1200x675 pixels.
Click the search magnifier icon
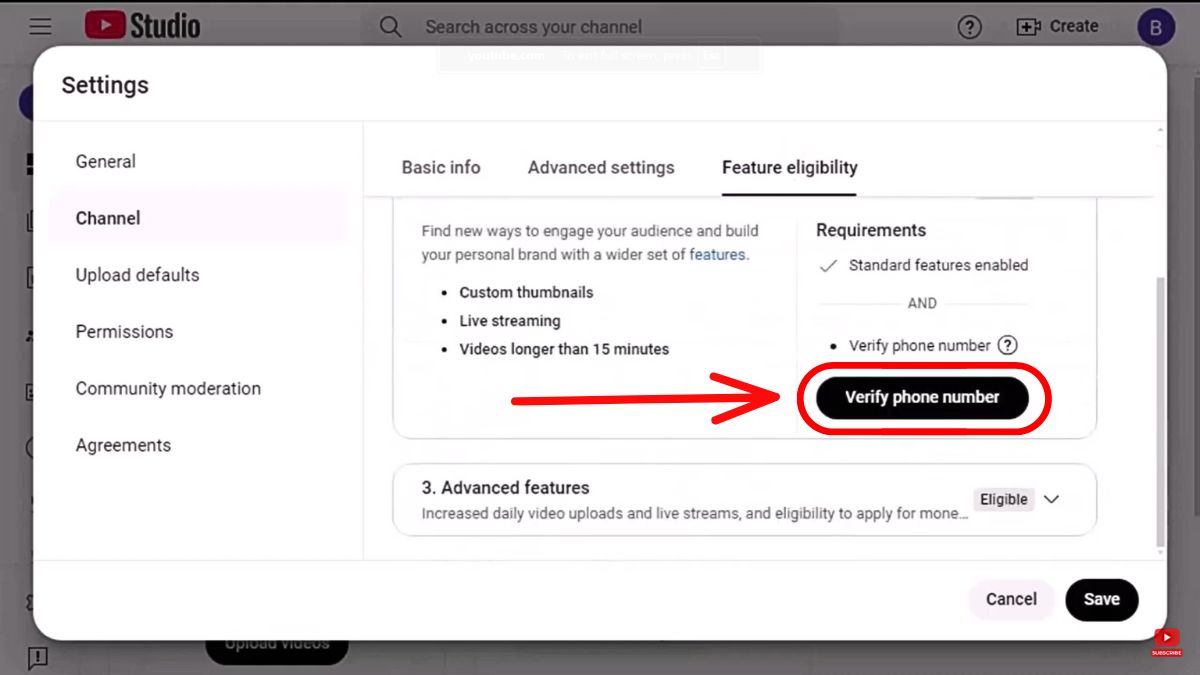391,27
